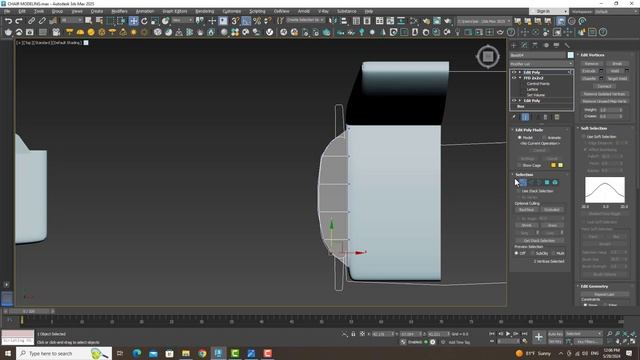
Task: Toggle the Percent Snap icon
Action: coord(257,21)
